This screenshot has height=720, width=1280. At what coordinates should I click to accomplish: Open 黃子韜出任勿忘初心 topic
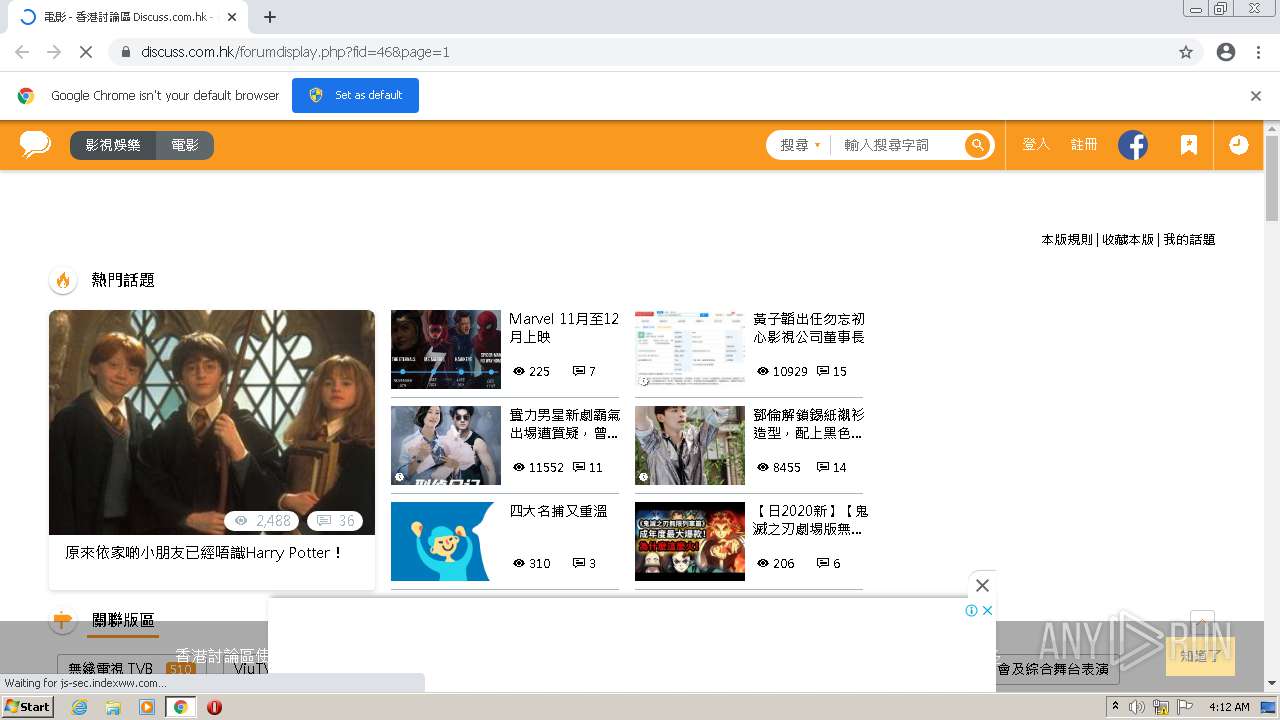[x=808, y=328]
